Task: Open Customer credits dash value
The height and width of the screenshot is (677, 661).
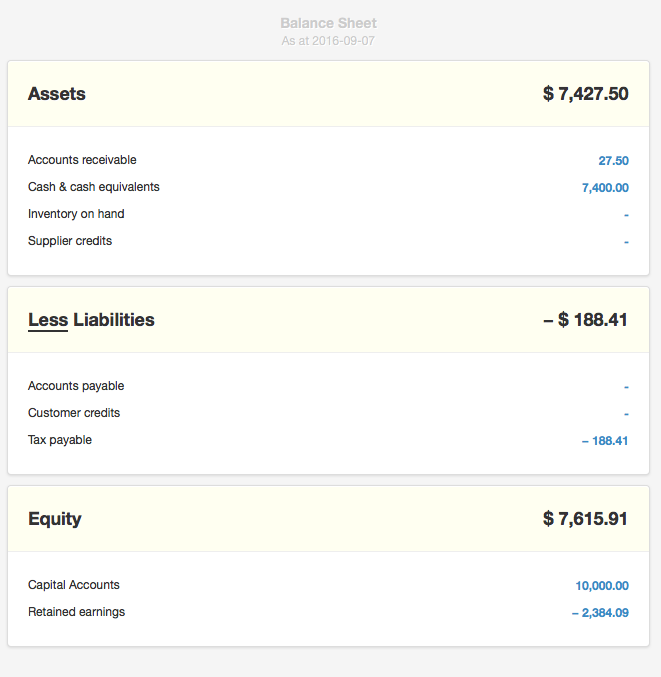Action: 626,414
